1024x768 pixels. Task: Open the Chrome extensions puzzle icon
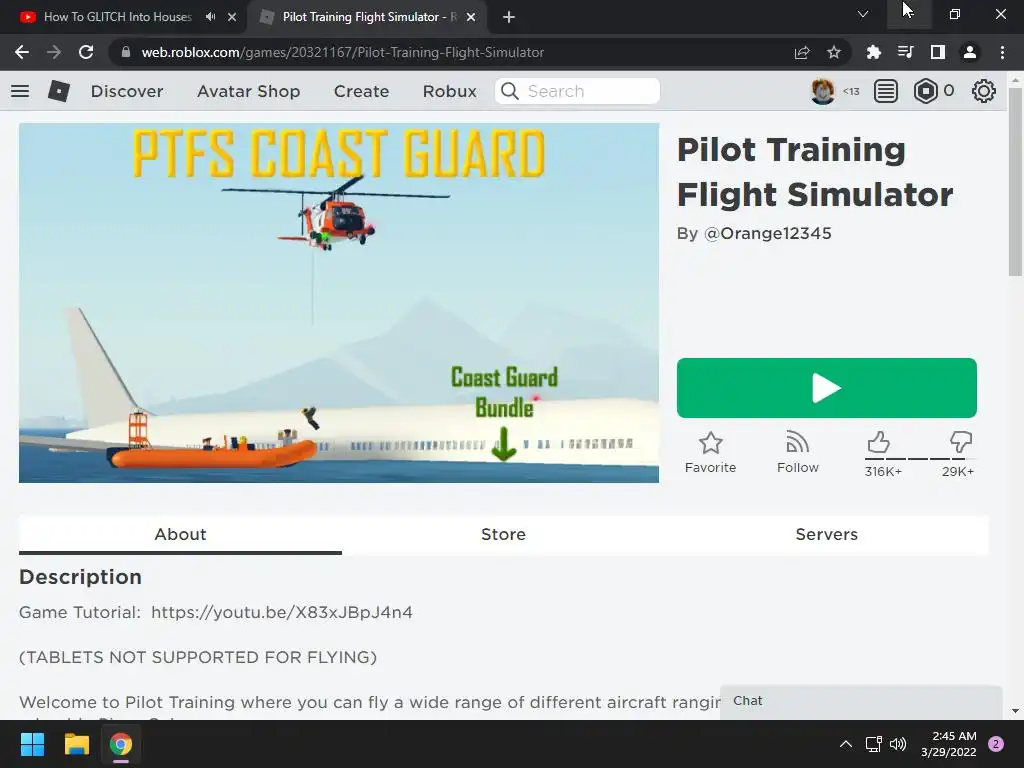point(873,52)
